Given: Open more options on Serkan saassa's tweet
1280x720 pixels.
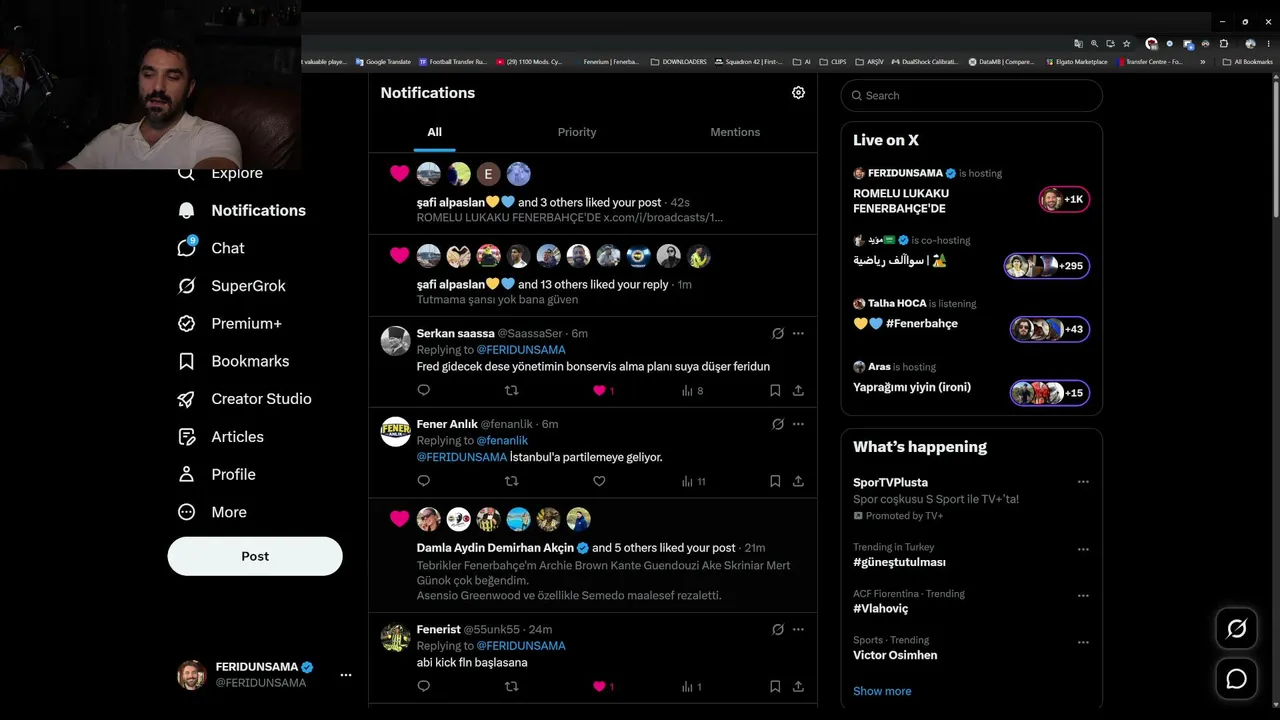Looking at the screenshot, I should tap(798, 333).
